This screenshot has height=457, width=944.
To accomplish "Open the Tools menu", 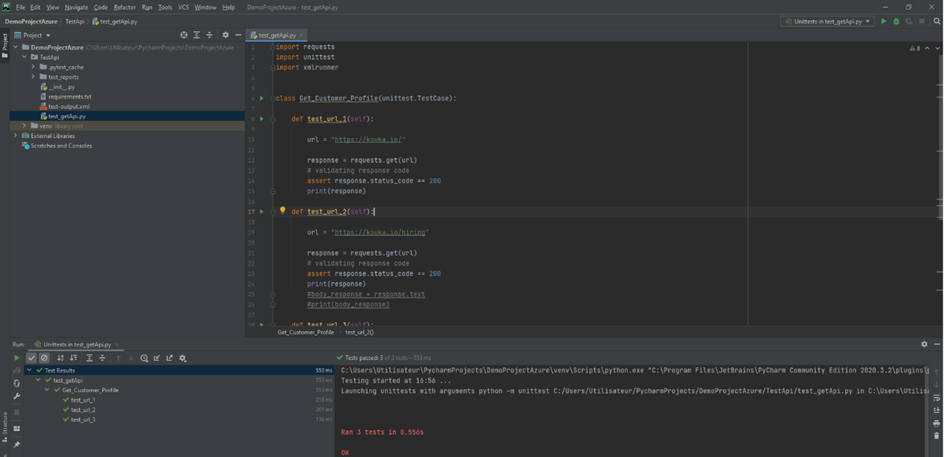I will 165,7.
